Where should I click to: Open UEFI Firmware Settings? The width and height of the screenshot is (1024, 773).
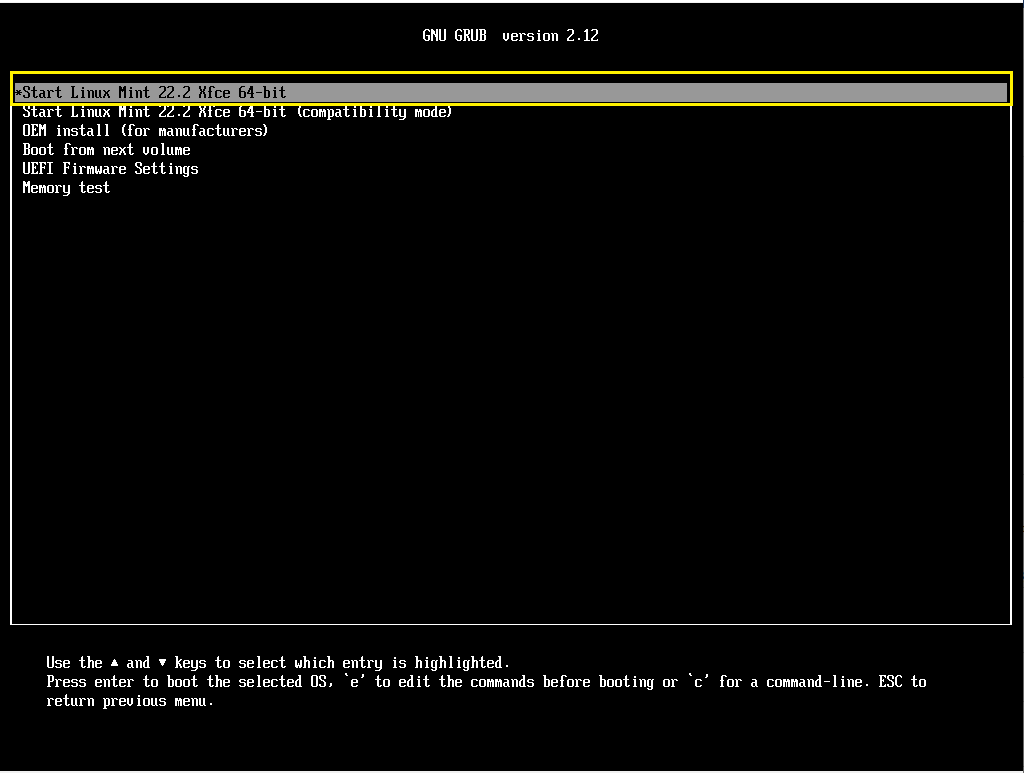tap(110, 168)
